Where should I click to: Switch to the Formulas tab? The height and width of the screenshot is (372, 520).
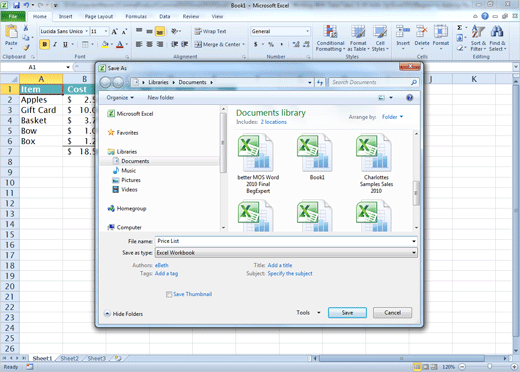coord(136,16)
